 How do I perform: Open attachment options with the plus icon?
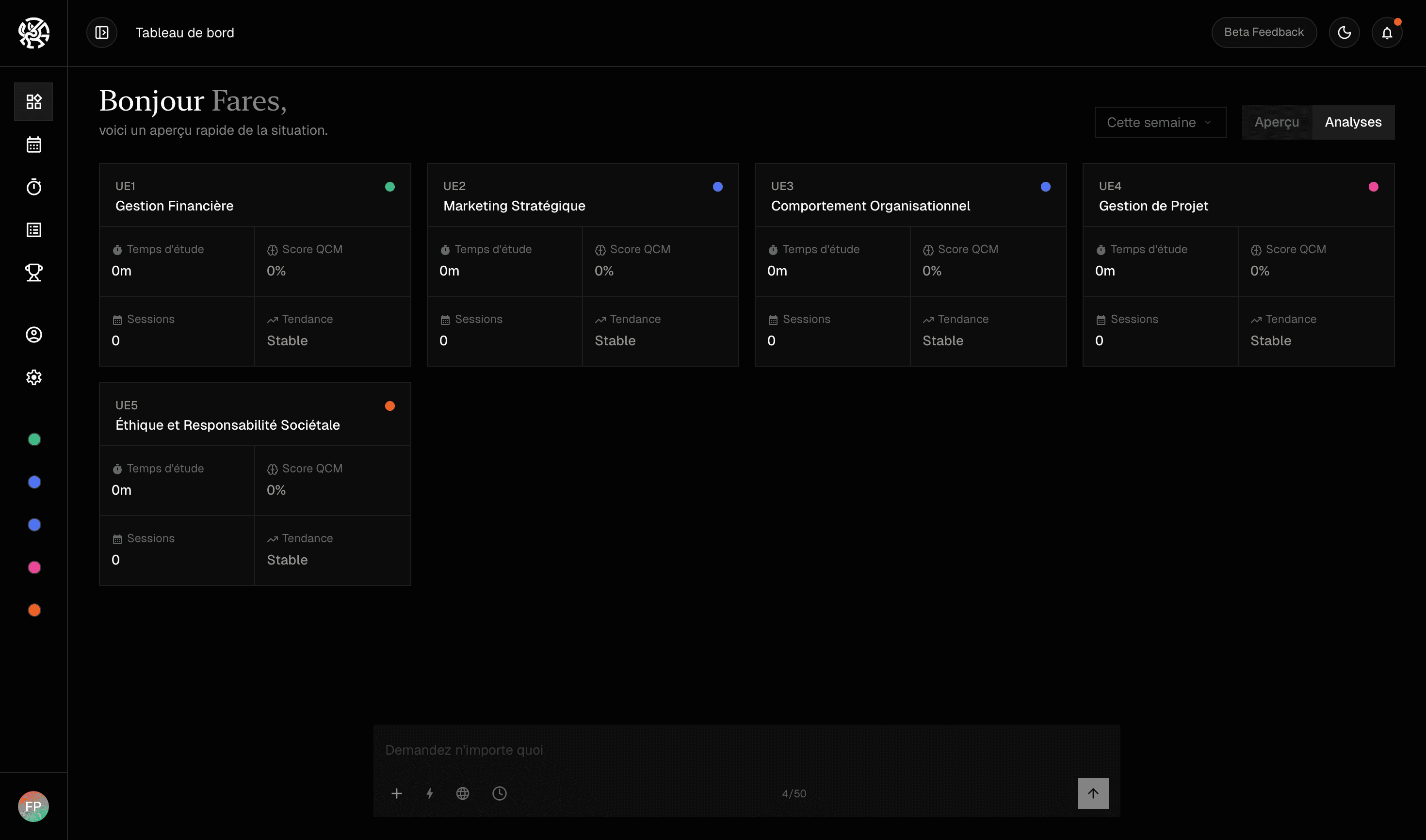pyautogui.click(x=397, y=793)
